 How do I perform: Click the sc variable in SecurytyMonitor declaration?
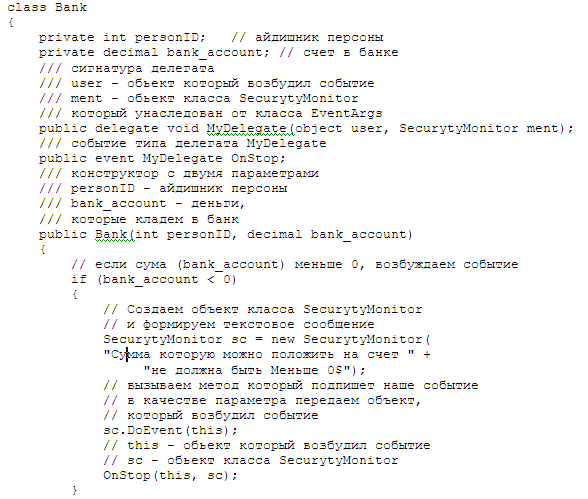[239, 340]
